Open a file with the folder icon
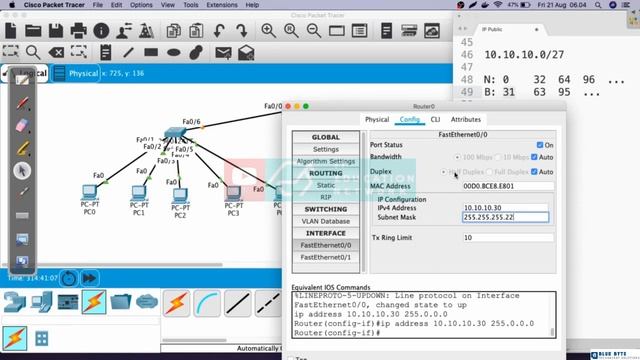640x360 pixels. tap(33, 31)
